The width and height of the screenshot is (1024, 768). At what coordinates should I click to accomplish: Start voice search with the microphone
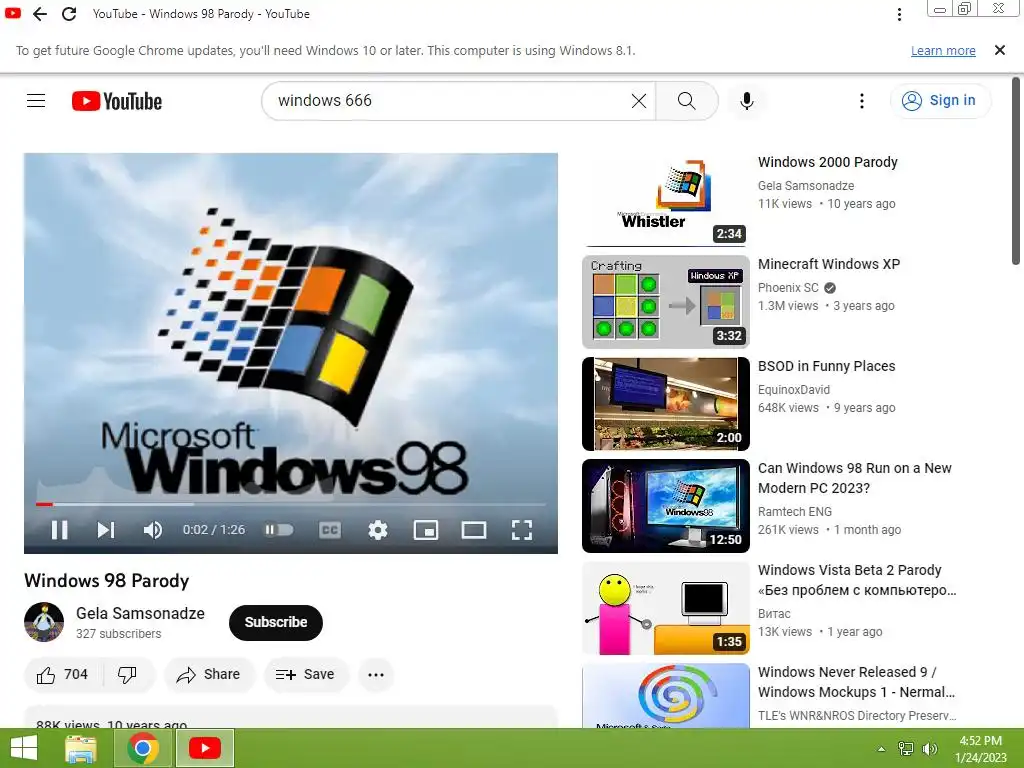(x=747, y=101)
